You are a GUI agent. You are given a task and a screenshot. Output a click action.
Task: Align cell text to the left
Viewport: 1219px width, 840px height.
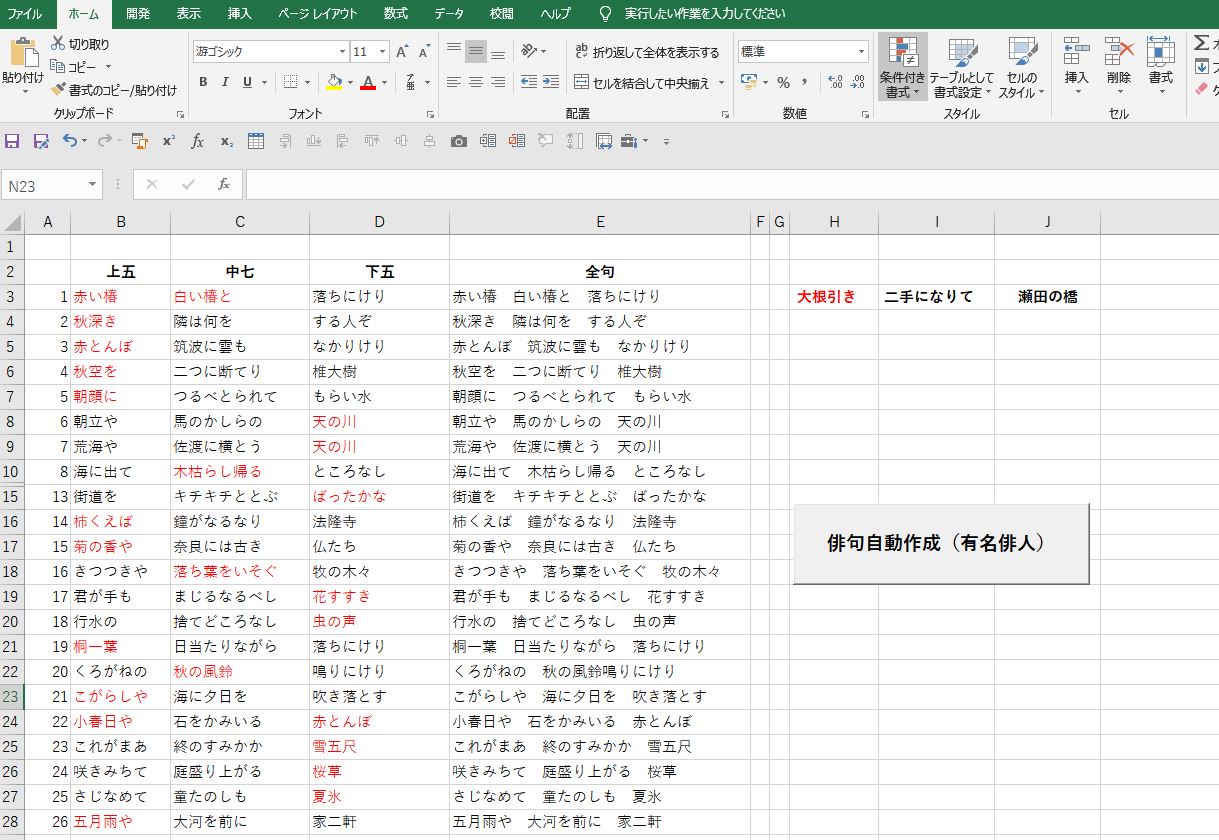[454, 82]
